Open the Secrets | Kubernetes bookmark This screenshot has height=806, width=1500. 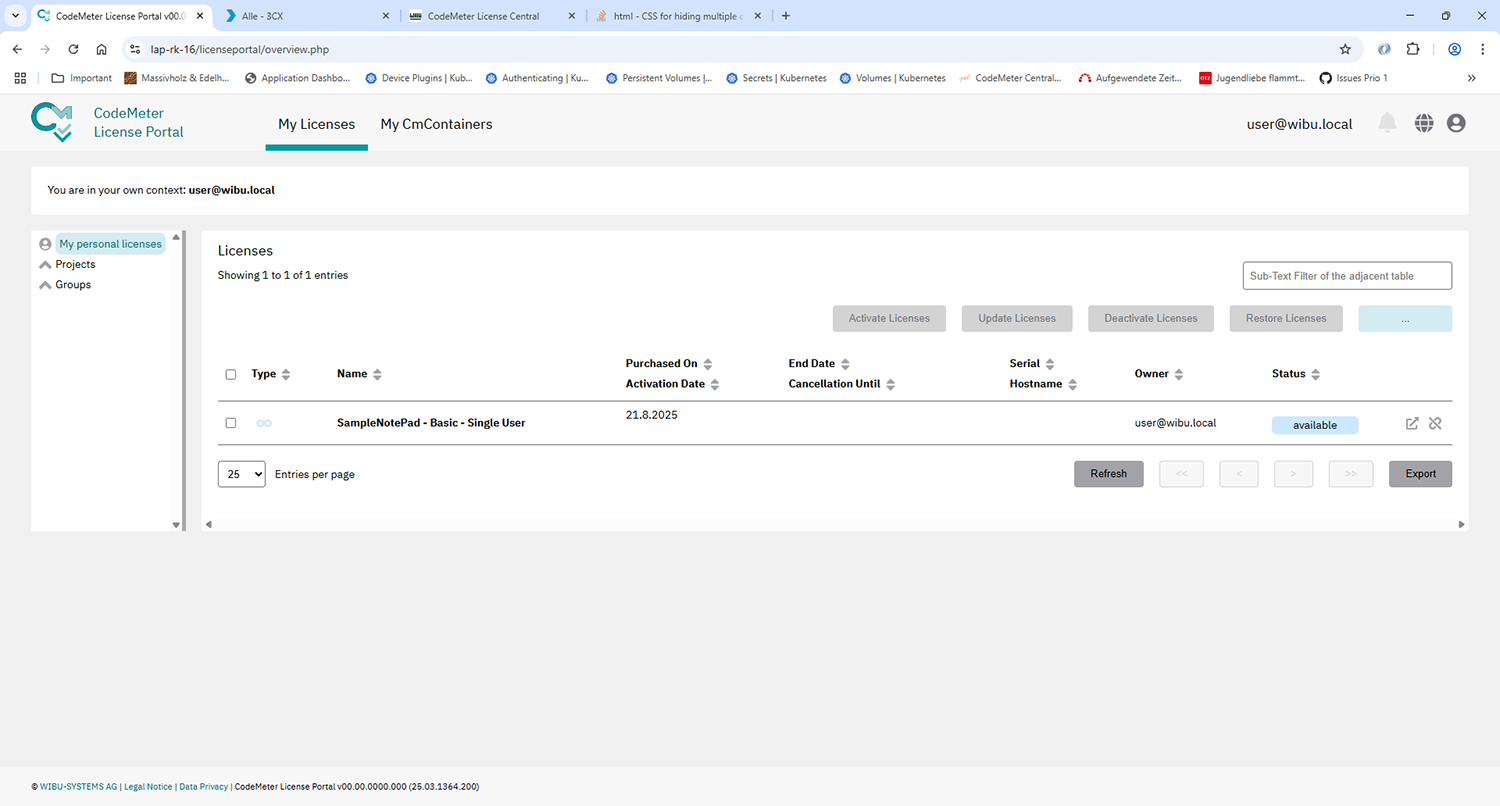coord(776,78)
